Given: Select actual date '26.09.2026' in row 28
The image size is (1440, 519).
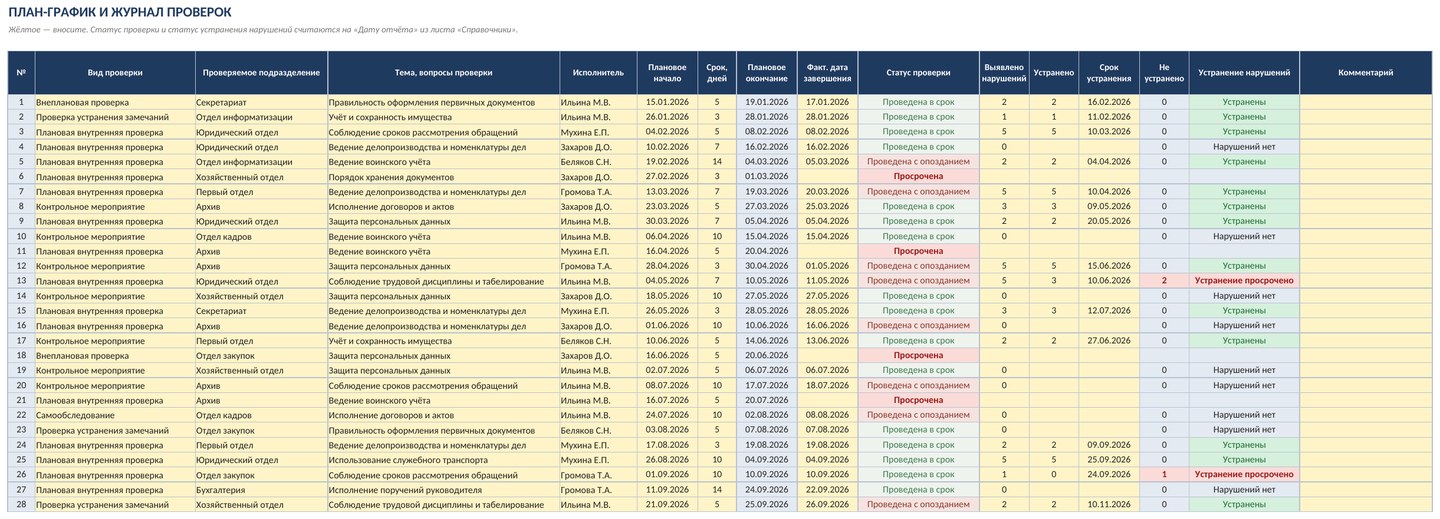Looking at the screenshot, I should point(827,505).
